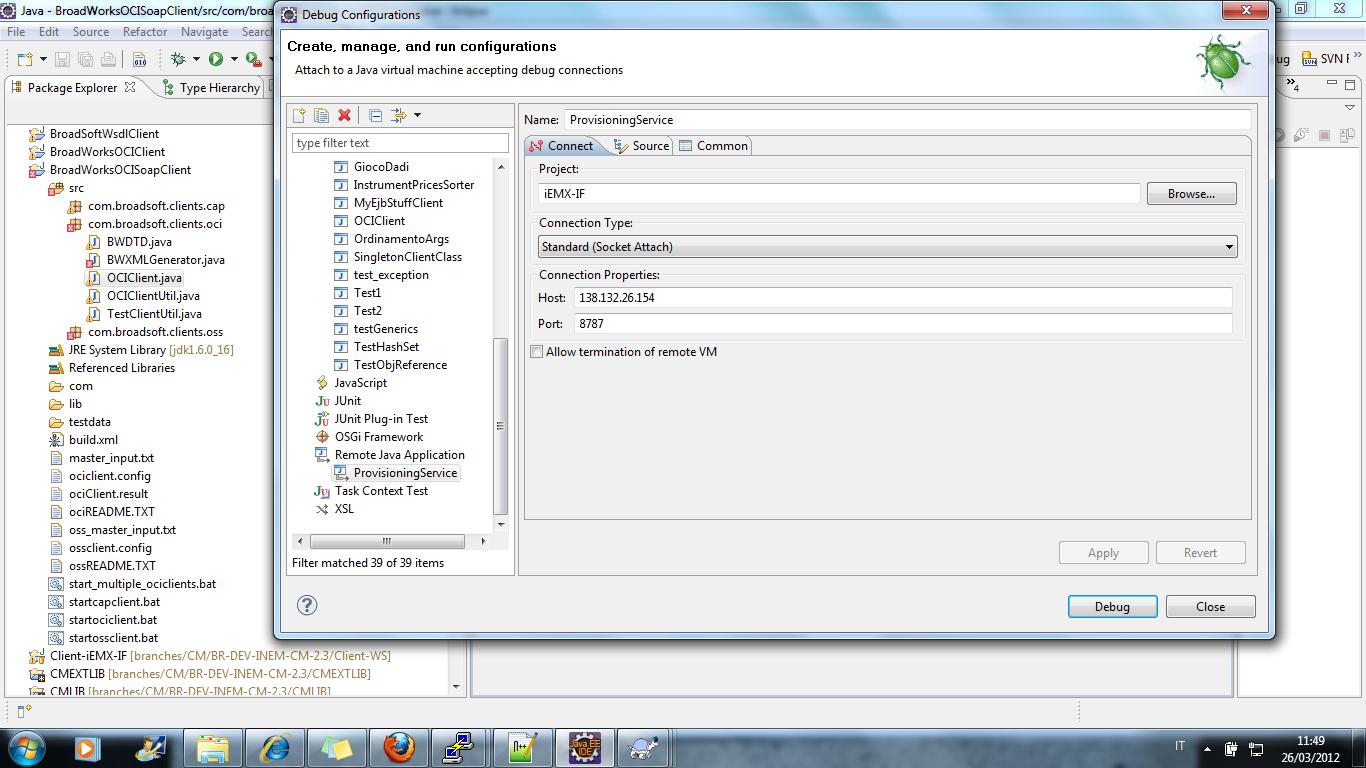
Task: Filter launch configurations in the tree
Action: point(399,142)
